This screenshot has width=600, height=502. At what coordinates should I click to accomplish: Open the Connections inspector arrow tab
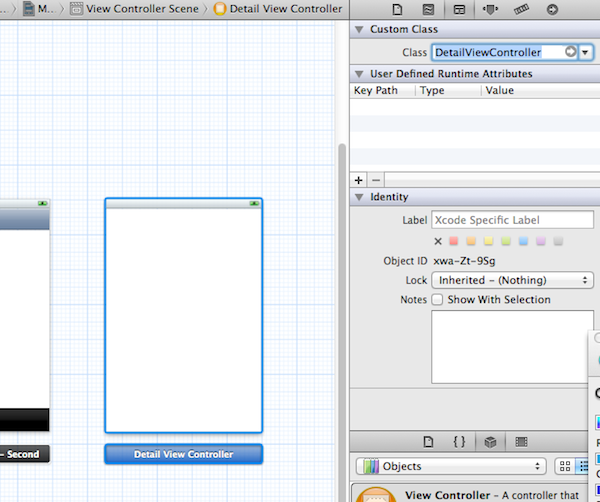[x=552, y=9]
